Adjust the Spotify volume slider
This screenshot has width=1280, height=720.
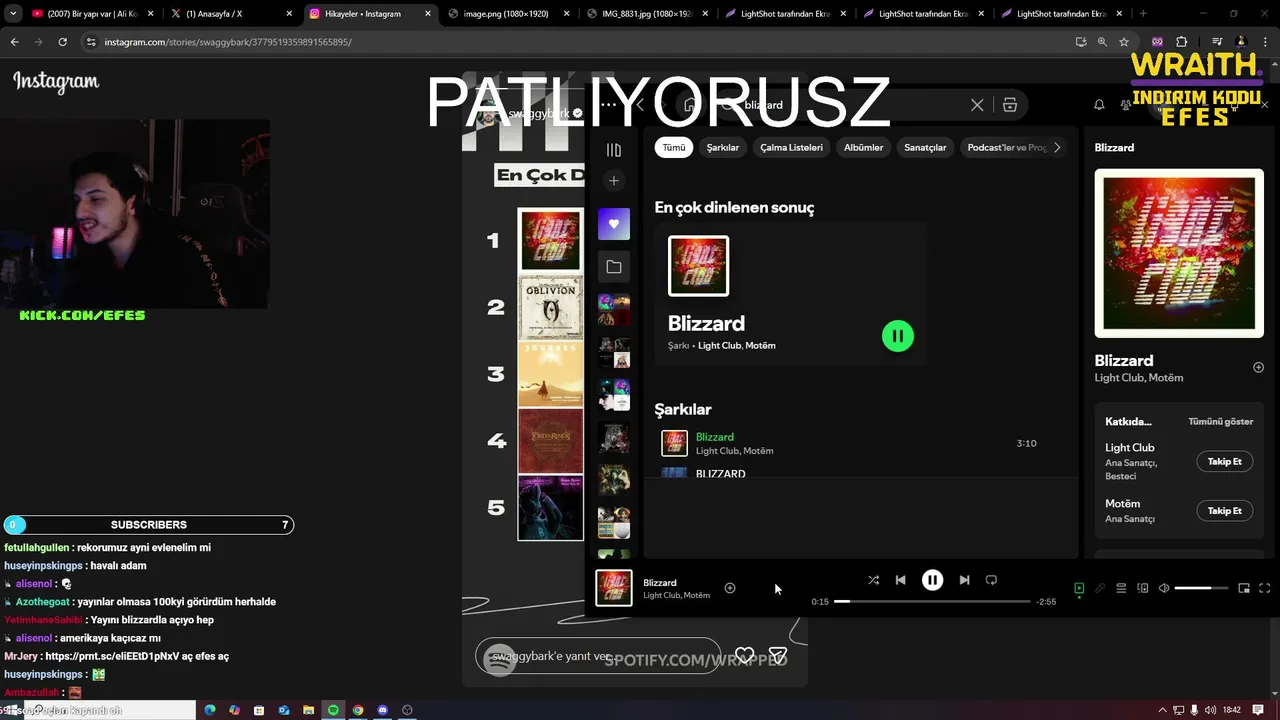[1201, 588]
